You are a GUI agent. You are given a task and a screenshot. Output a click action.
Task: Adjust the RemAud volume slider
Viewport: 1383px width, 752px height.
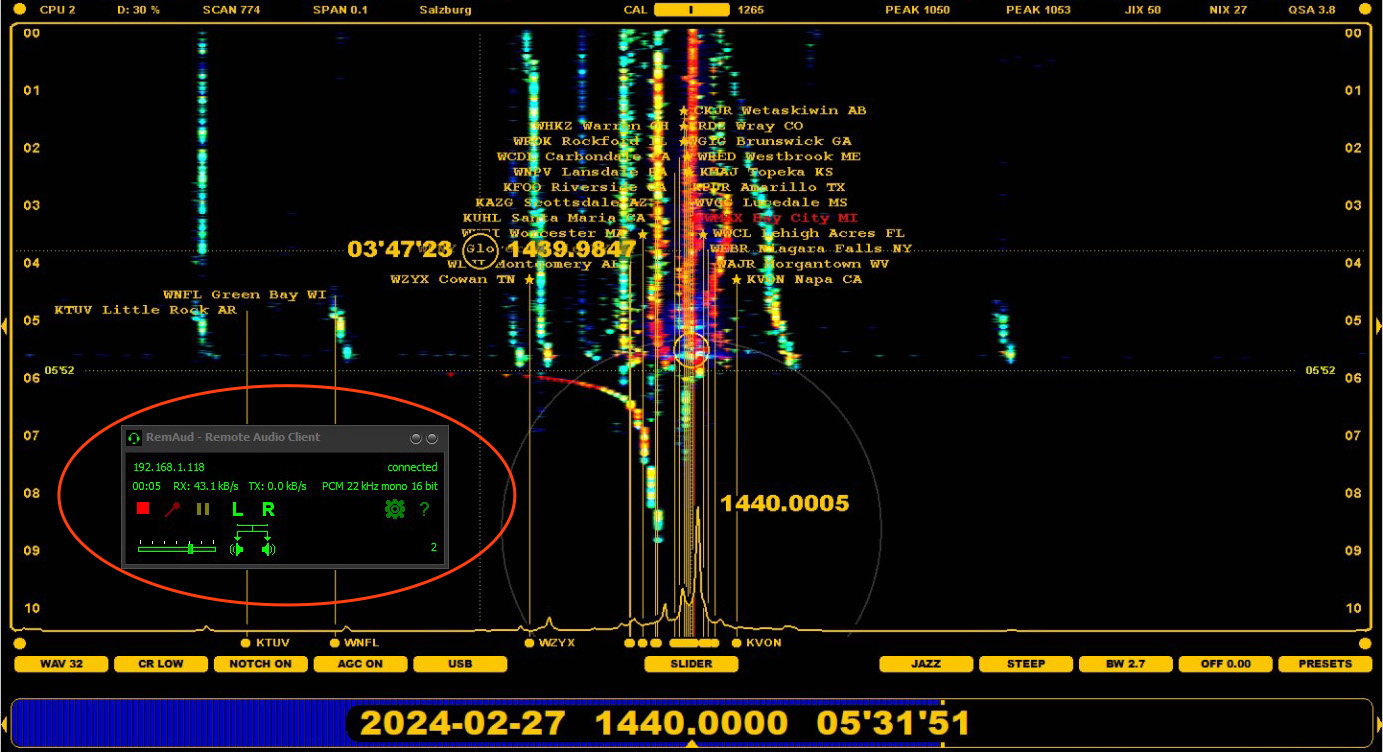tap(190, 547)
